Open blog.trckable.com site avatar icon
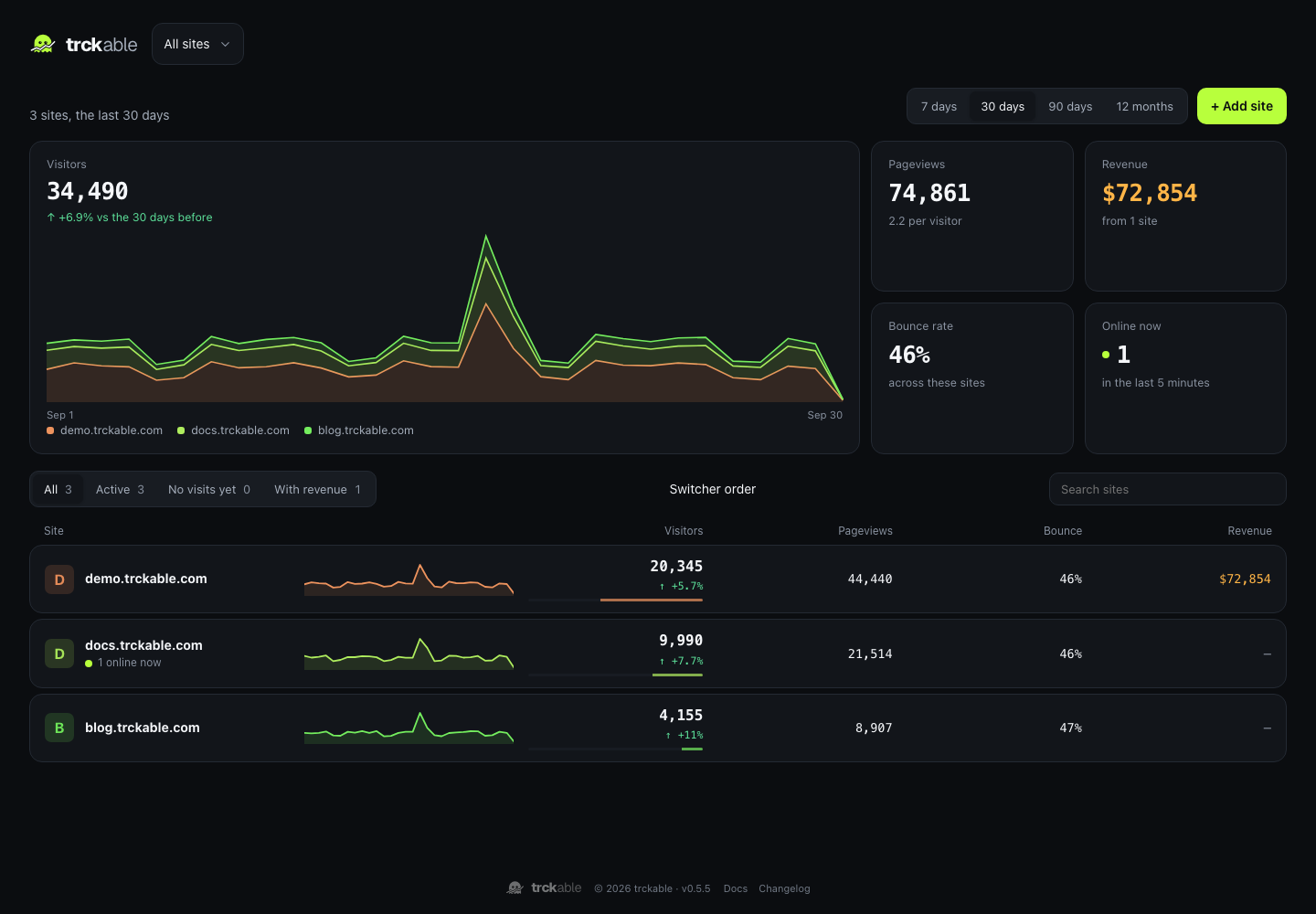The height and width of the screenshot is (914, 1316). pyautogui.click(x=59, y=728)
